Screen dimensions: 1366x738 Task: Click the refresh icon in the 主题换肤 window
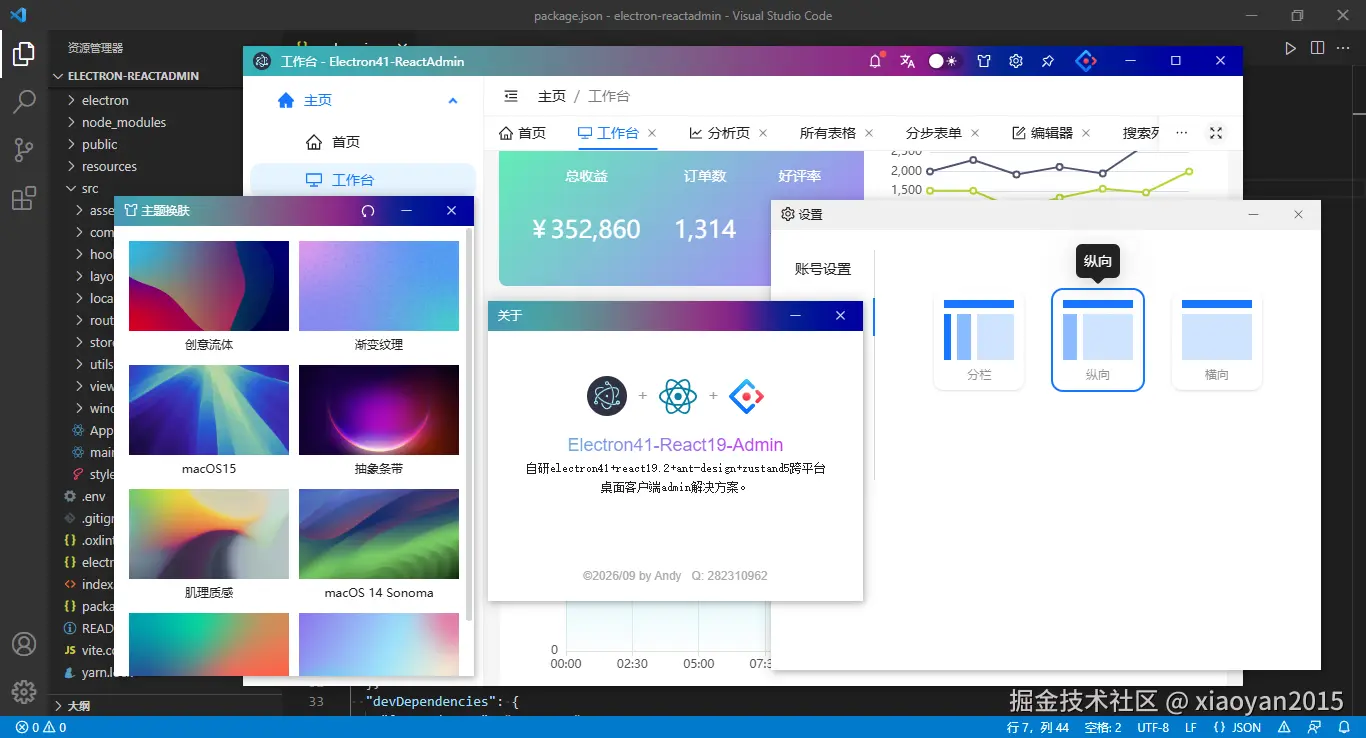point(368,211)
